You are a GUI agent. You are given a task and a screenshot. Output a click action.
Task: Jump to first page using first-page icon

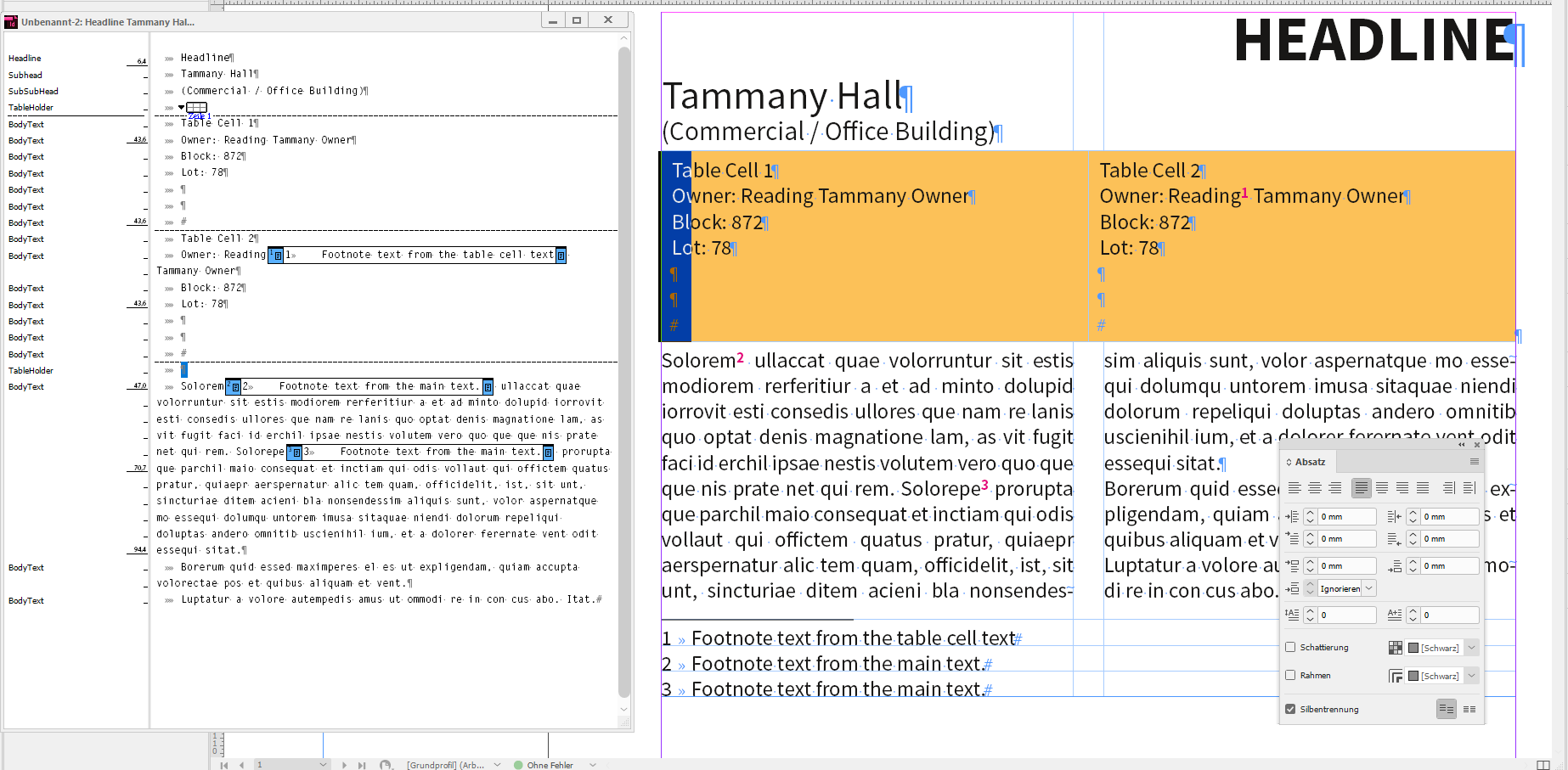[225, 765]
